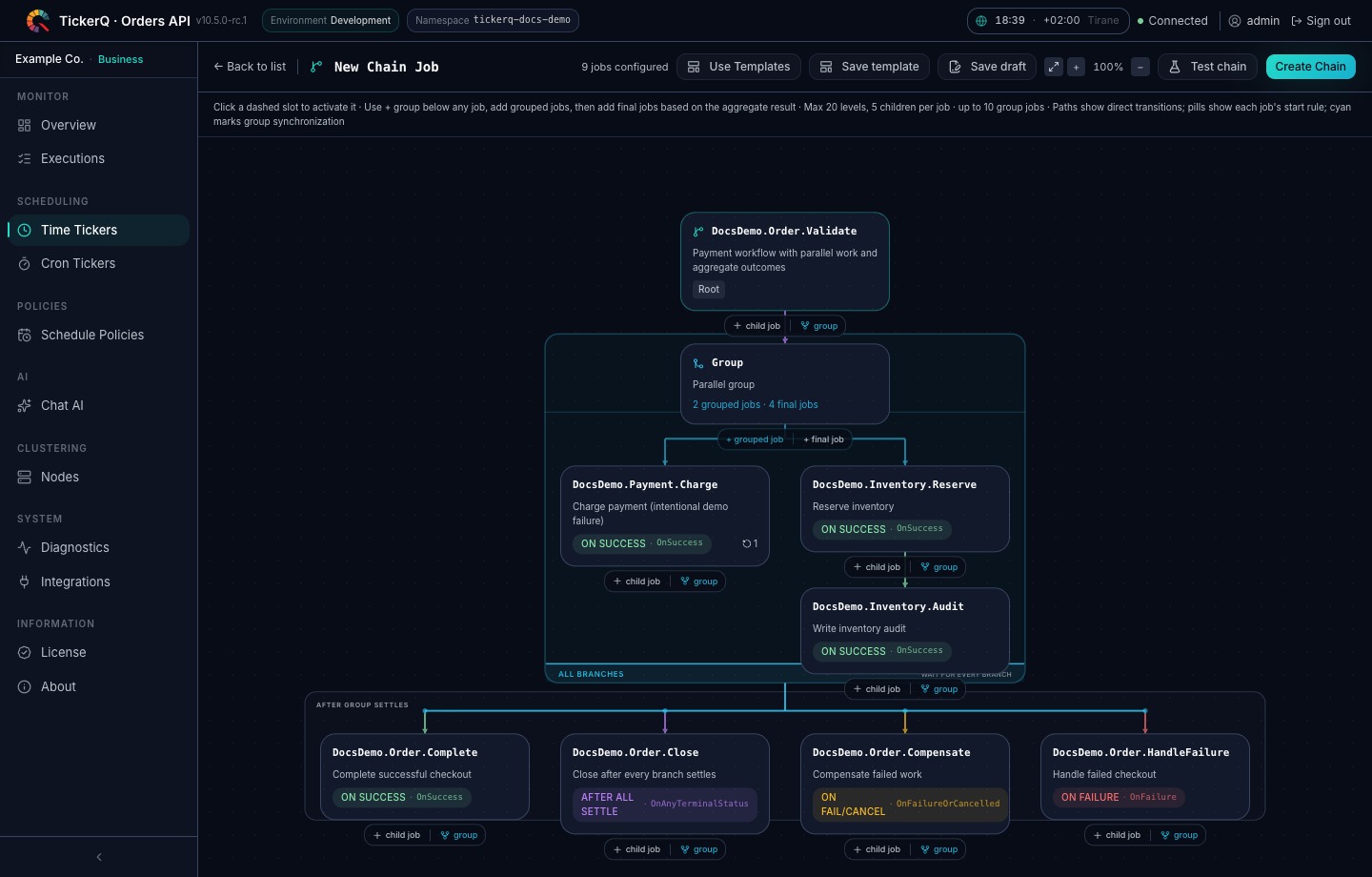Go to Nodes under Clustering
Image resolution: width=1372 pixels, height=877 pixels.
tap(99, 477)
